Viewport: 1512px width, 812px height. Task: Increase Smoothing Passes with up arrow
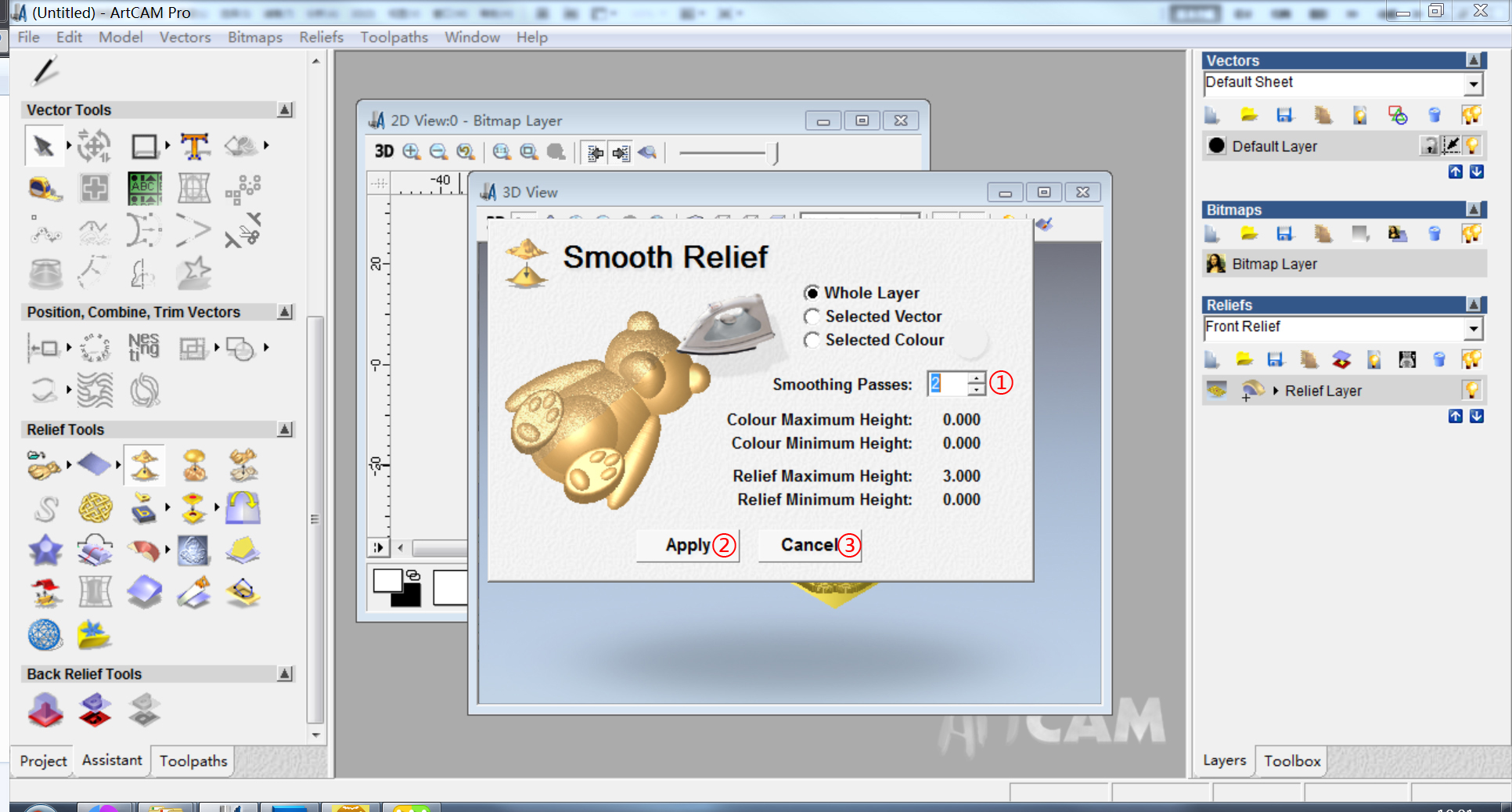point(976,377)
